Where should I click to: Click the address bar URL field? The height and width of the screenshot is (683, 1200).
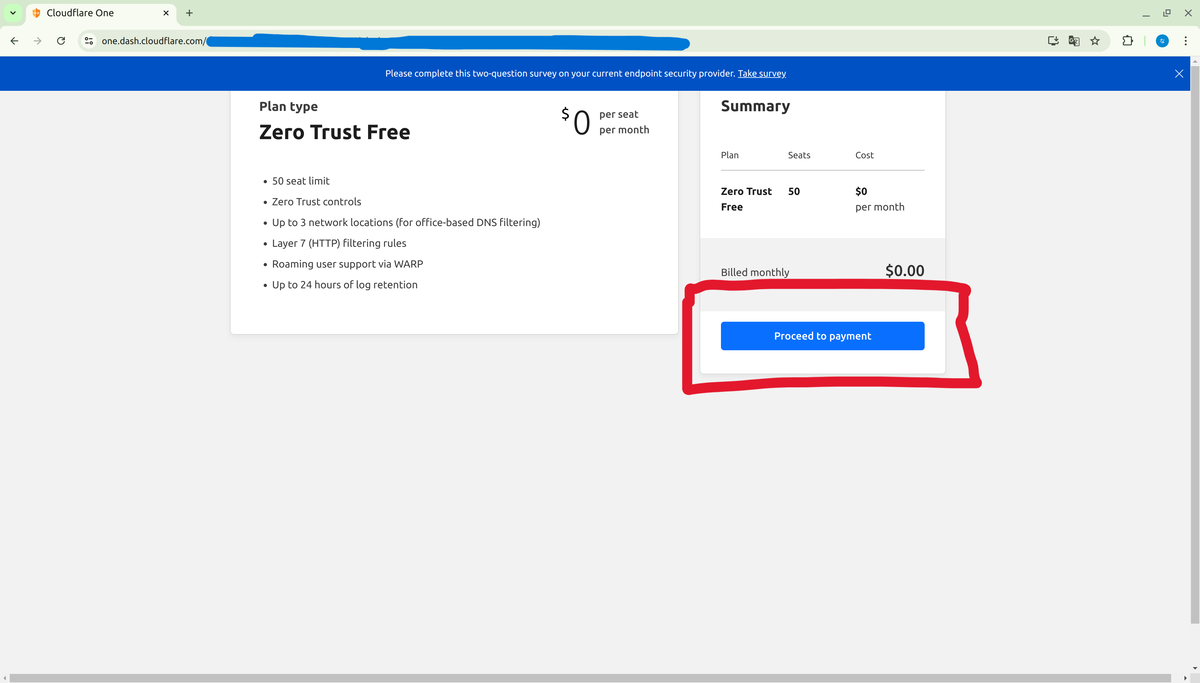[560, 41]
